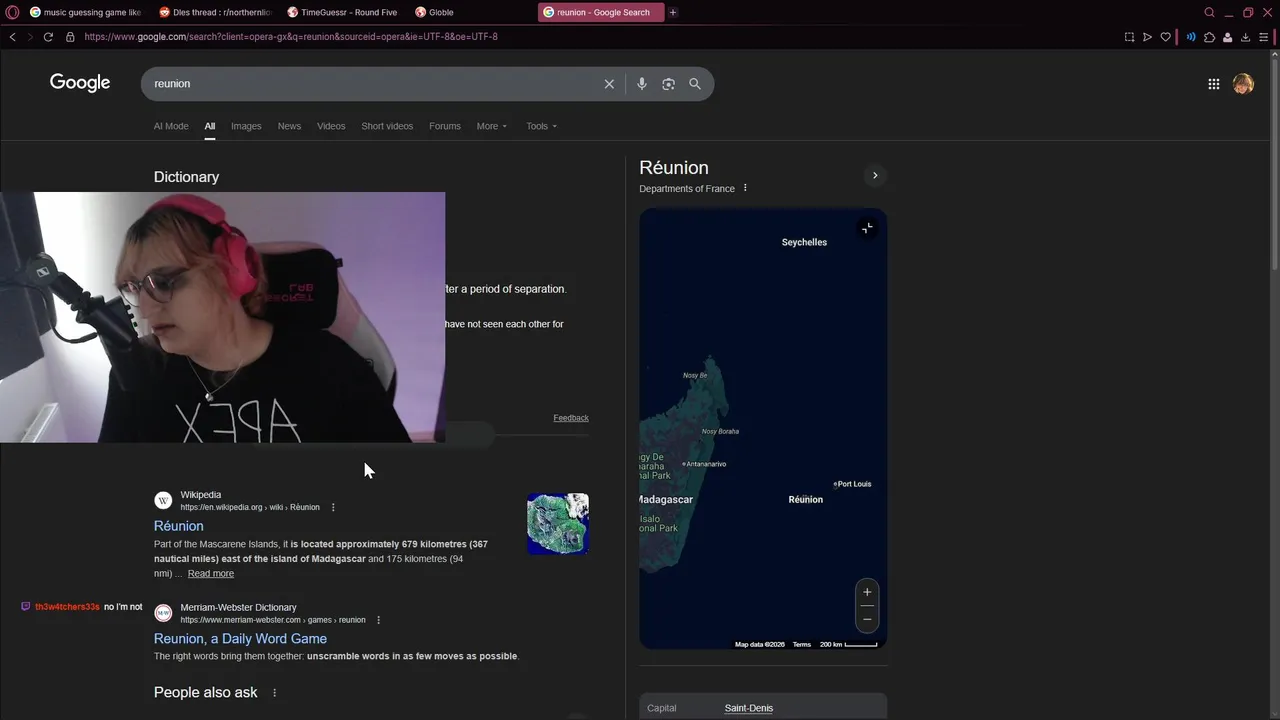Open the blue sound waves toolbar icon

[x=1191, y=37]
